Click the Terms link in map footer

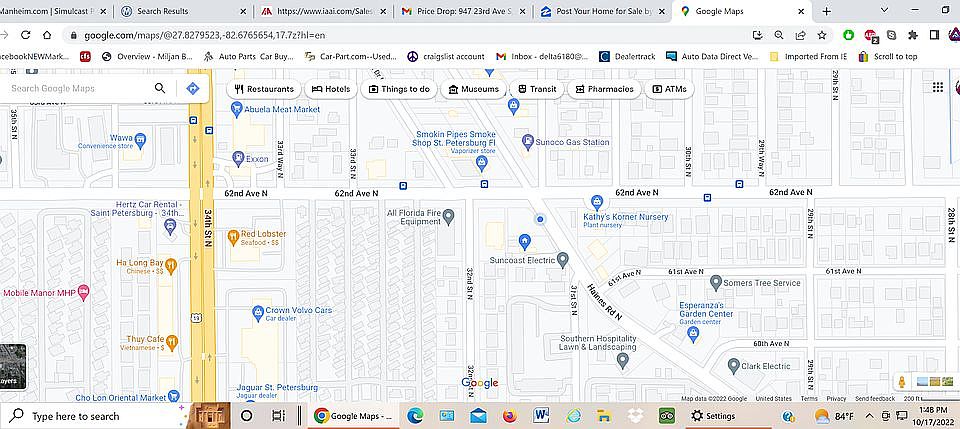coord(809,398)
